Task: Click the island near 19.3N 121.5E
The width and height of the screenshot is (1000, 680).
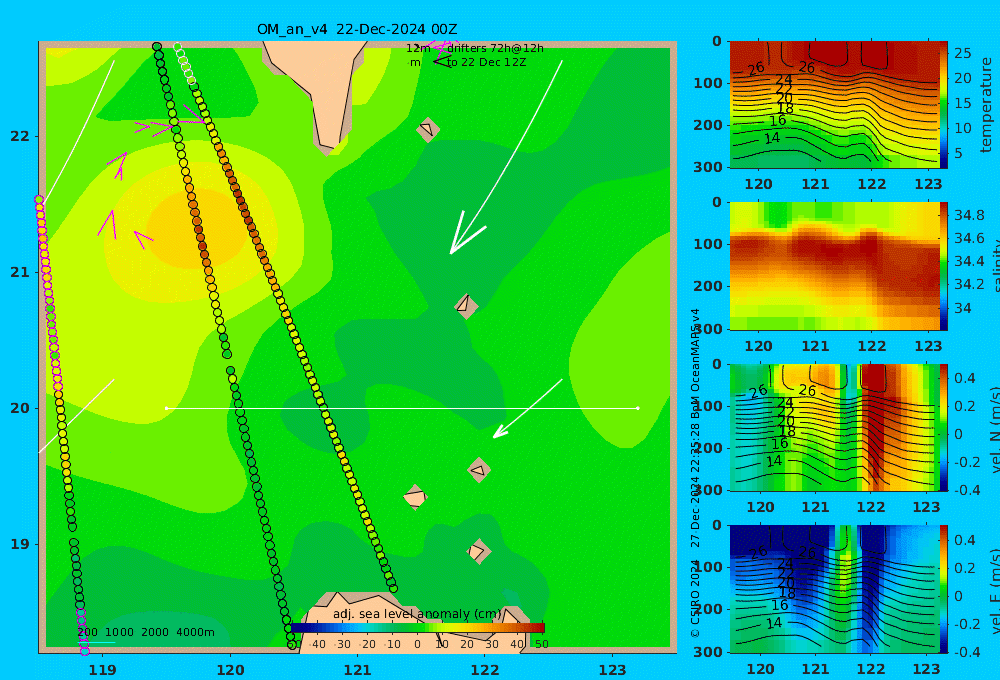Action: (x=415, y=497)
